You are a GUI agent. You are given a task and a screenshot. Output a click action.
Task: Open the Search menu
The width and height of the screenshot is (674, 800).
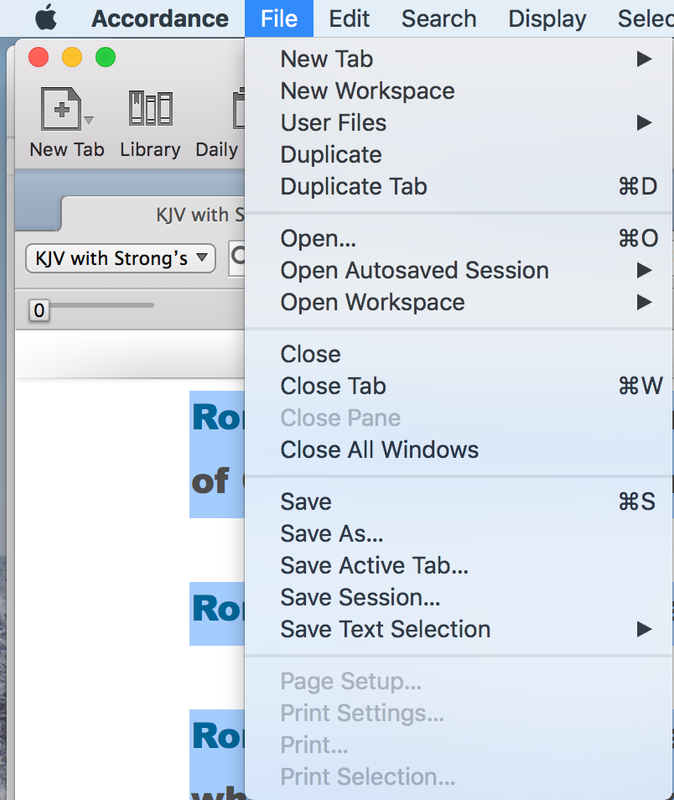click(x=439, y=18)
